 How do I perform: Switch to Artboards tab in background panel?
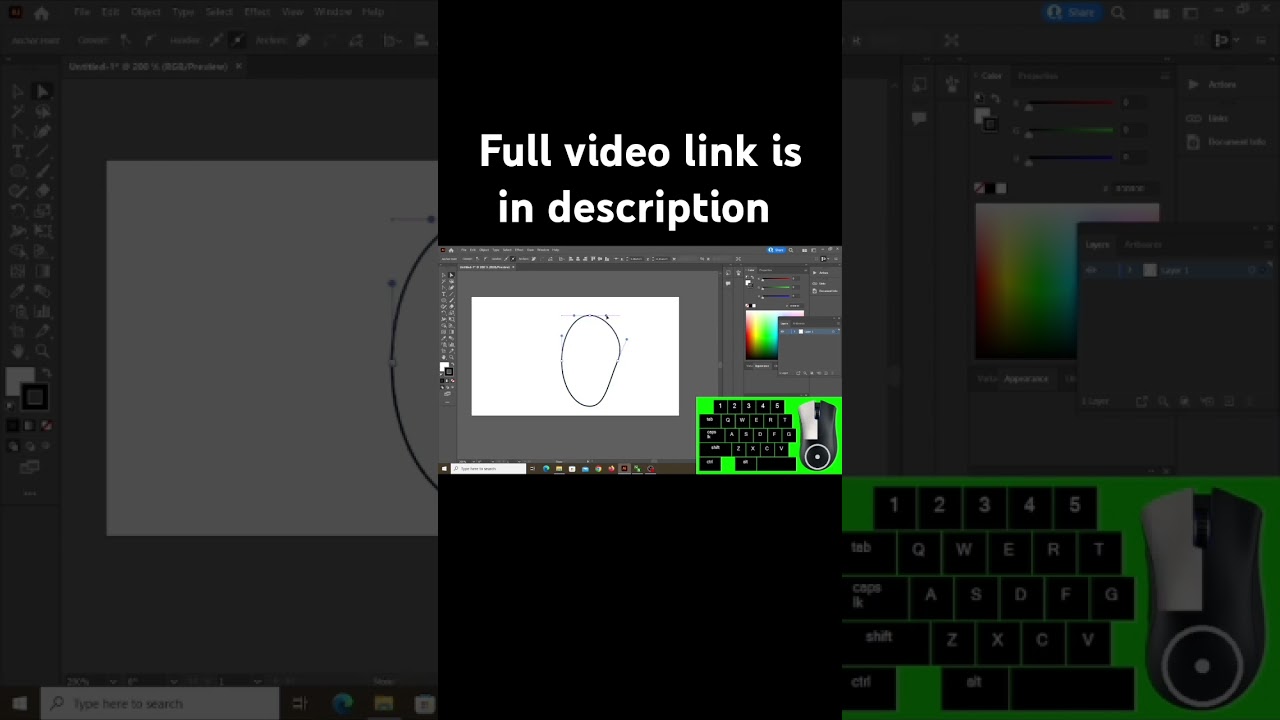[1143, 245]
